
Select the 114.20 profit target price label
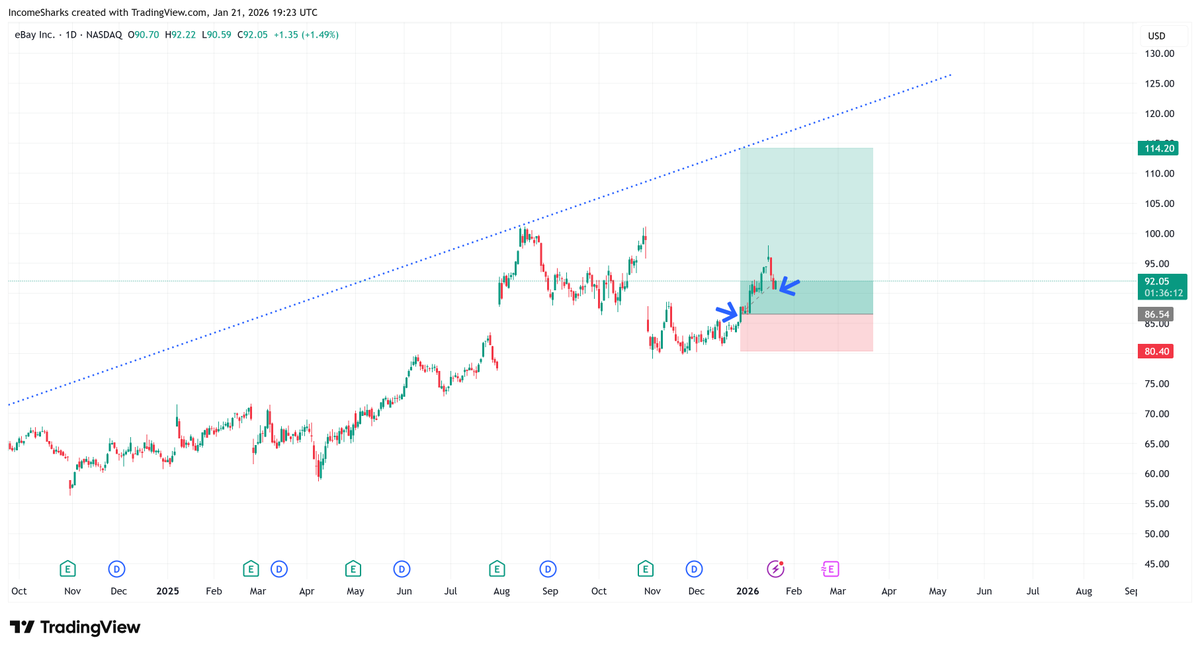tap(1158, 148)
